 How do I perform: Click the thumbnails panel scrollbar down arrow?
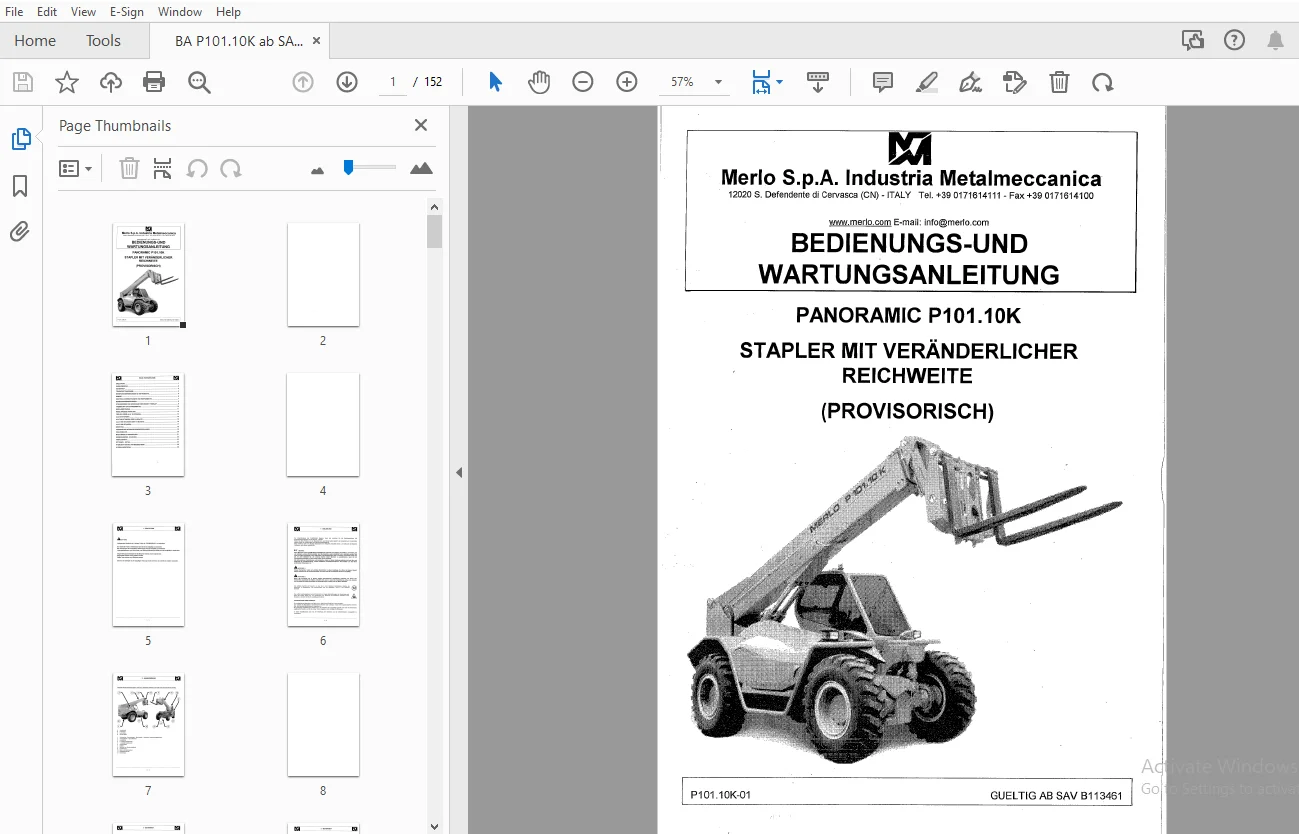[x=434, y=826]
